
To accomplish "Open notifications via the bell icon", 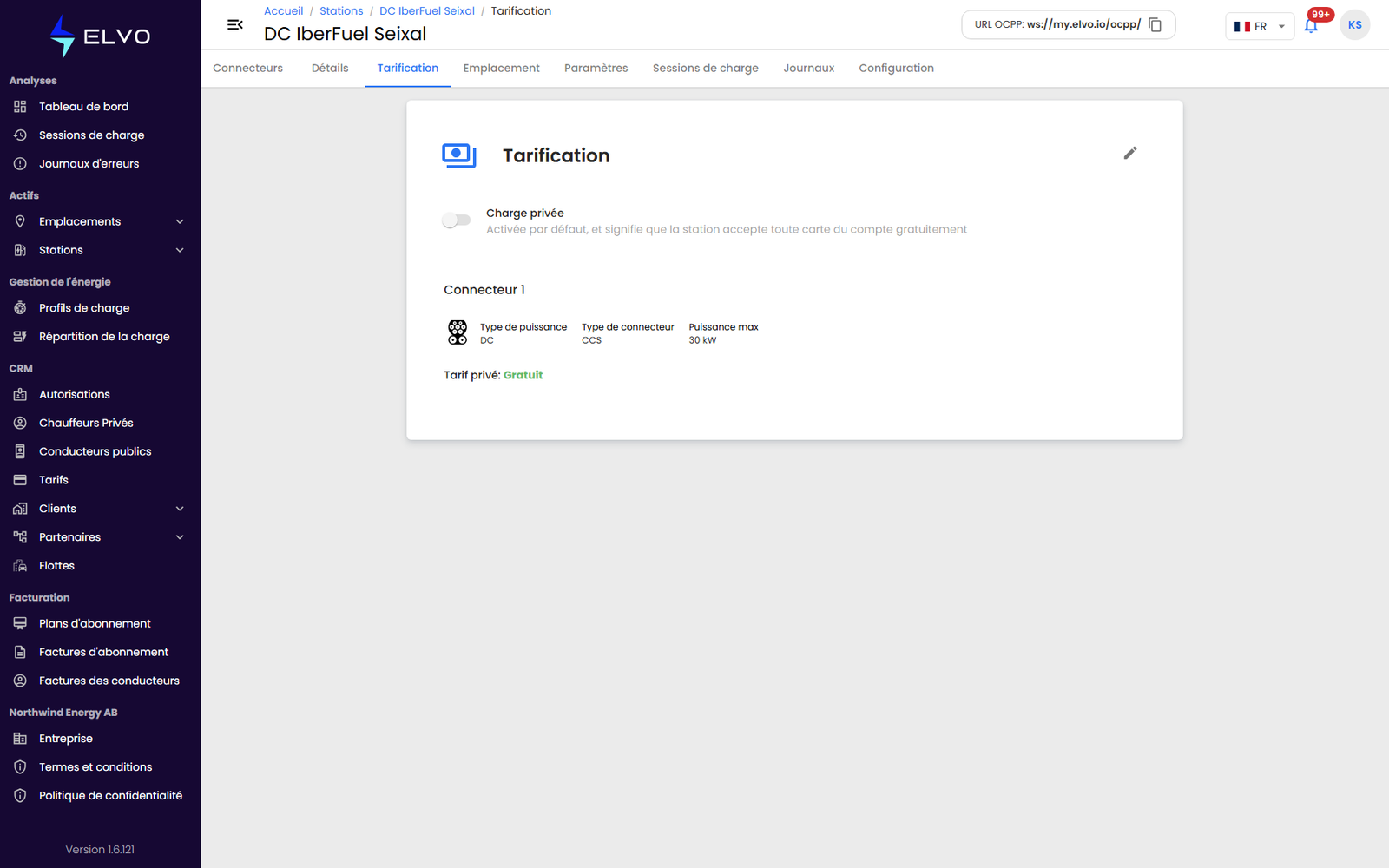I will click(1311, 25).
